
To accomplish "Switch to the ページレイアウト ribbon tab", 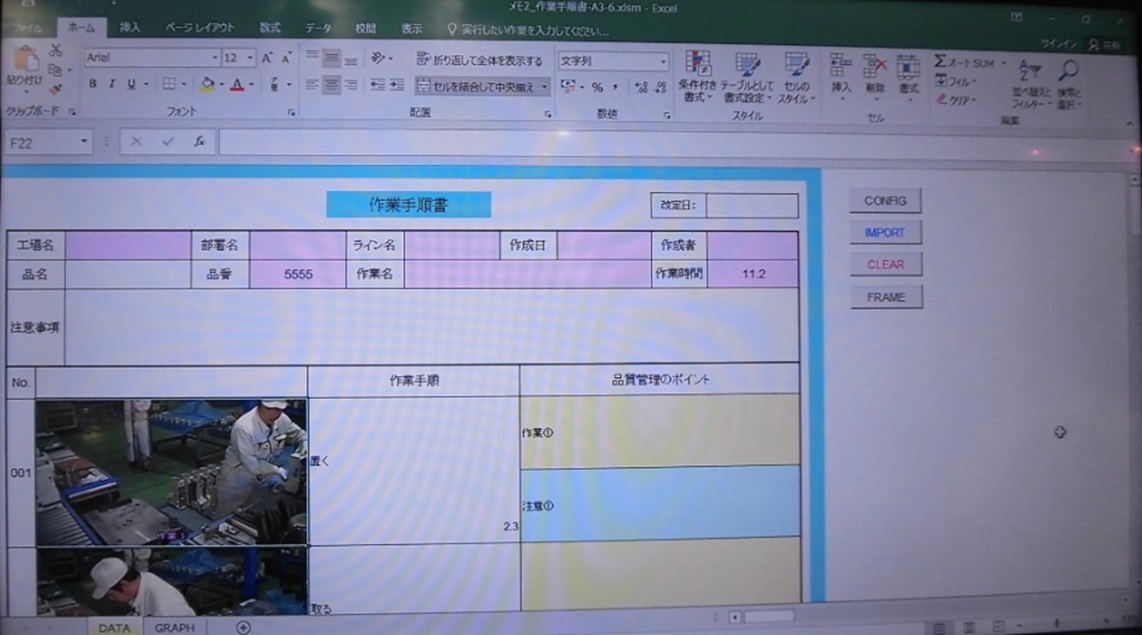I will (x=200, y=28).
